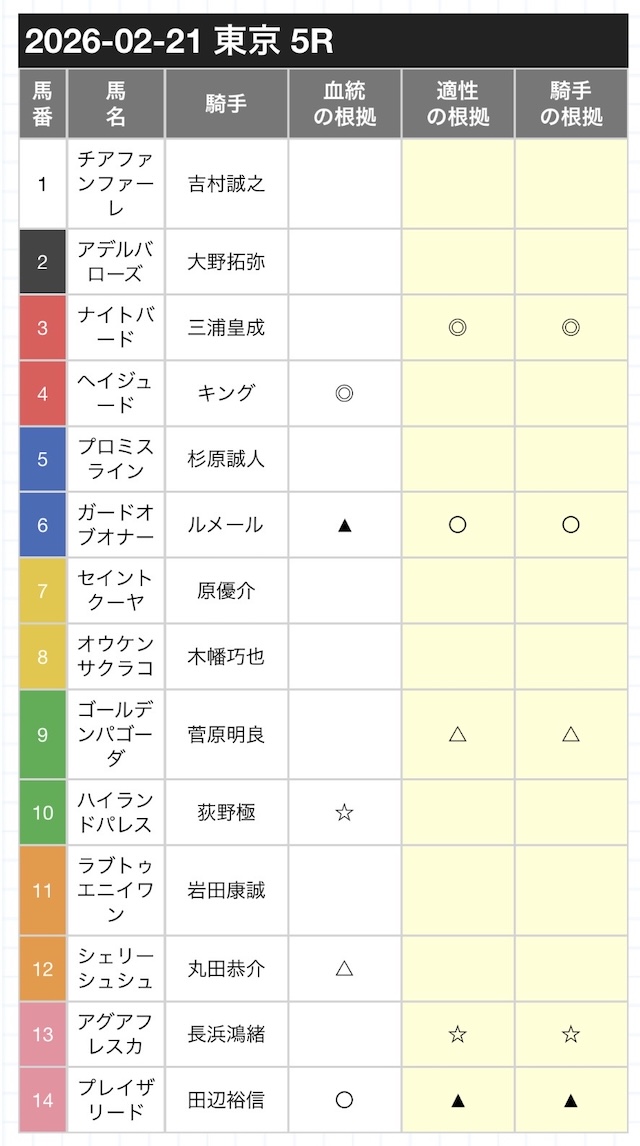
Task: Click the ◎ in ナイトバード's 適性の根拠 cell
Action: point(457,327)
